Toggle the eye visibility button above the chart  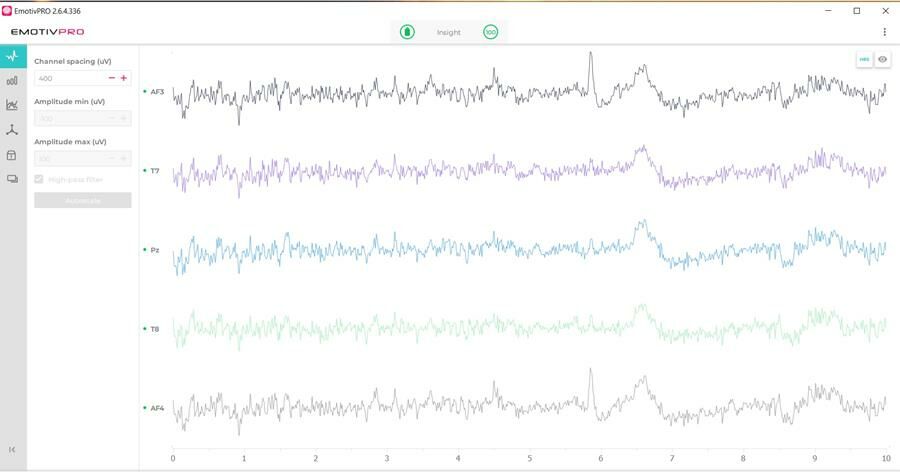point(883,60)
